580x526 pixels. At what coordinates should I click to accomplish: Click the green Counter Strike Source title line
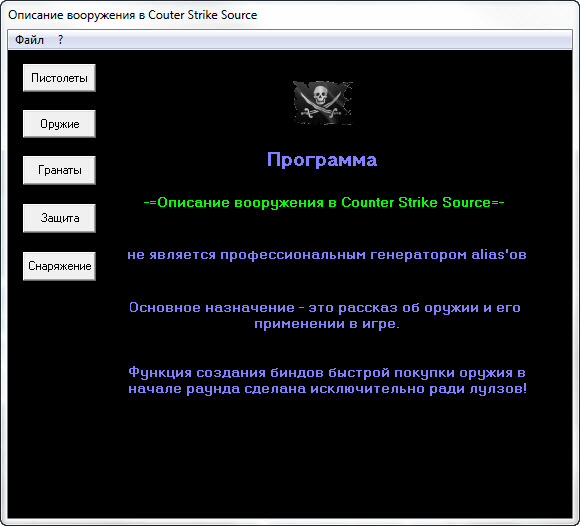coord(324,203)
